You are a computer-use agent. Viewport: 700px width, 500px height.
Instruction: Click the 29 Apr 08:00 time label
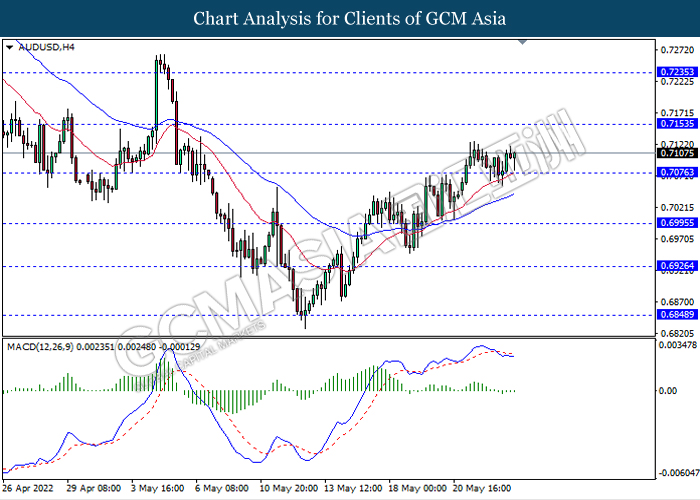tap(94, 488)
